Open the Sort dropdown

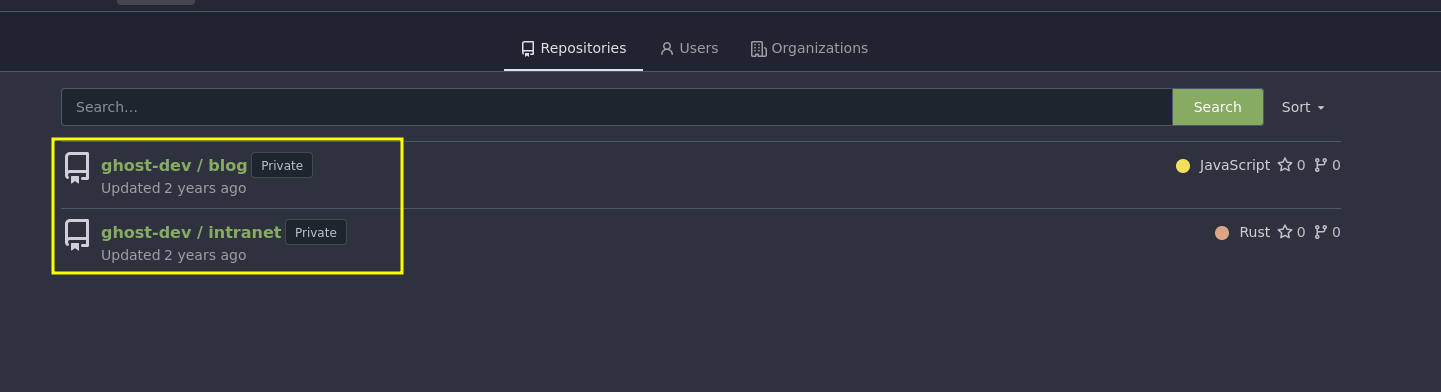pos(1303,107)
